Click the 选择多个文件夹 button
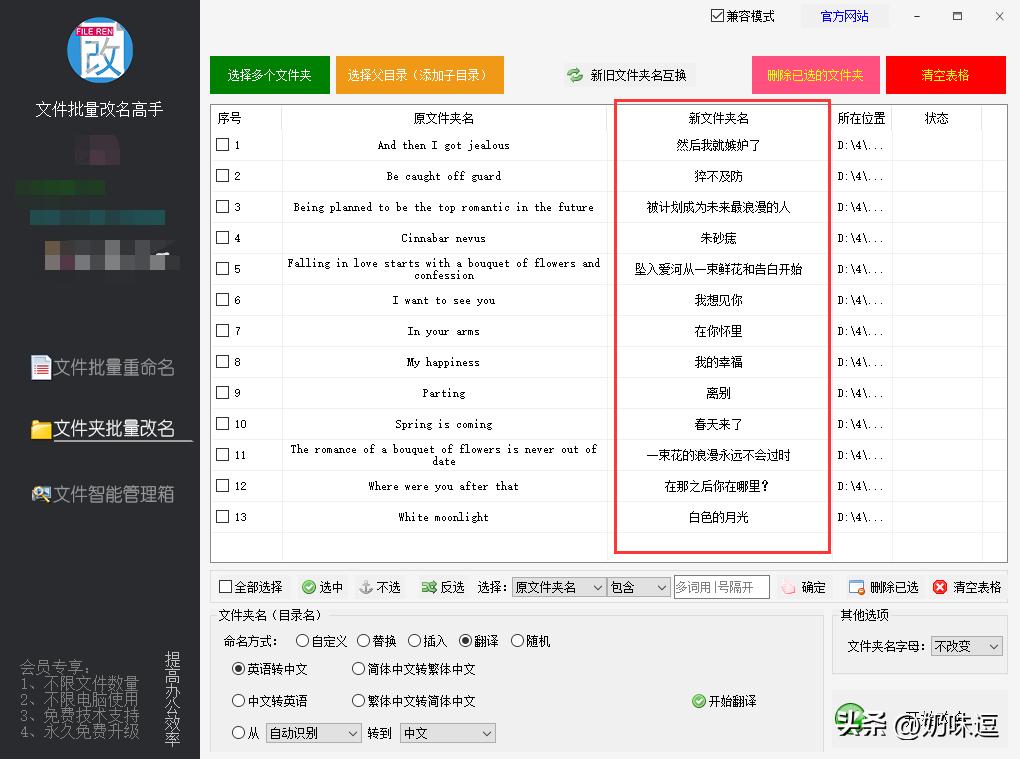This screenshot has height=759, width=1020. [269, 74]
